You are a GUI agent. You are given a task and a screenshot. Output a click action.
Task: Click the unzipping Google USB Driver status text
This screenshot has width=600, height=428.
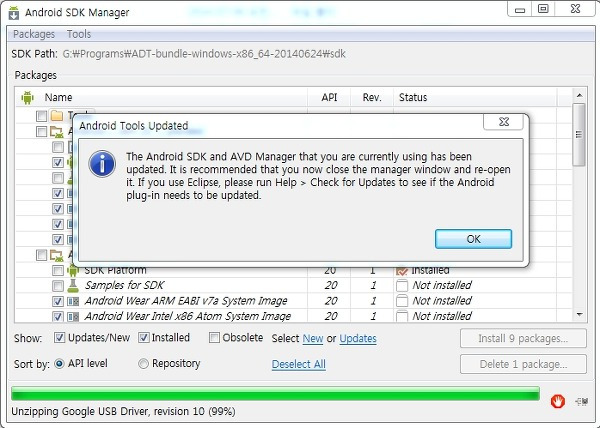click(123, 412)
